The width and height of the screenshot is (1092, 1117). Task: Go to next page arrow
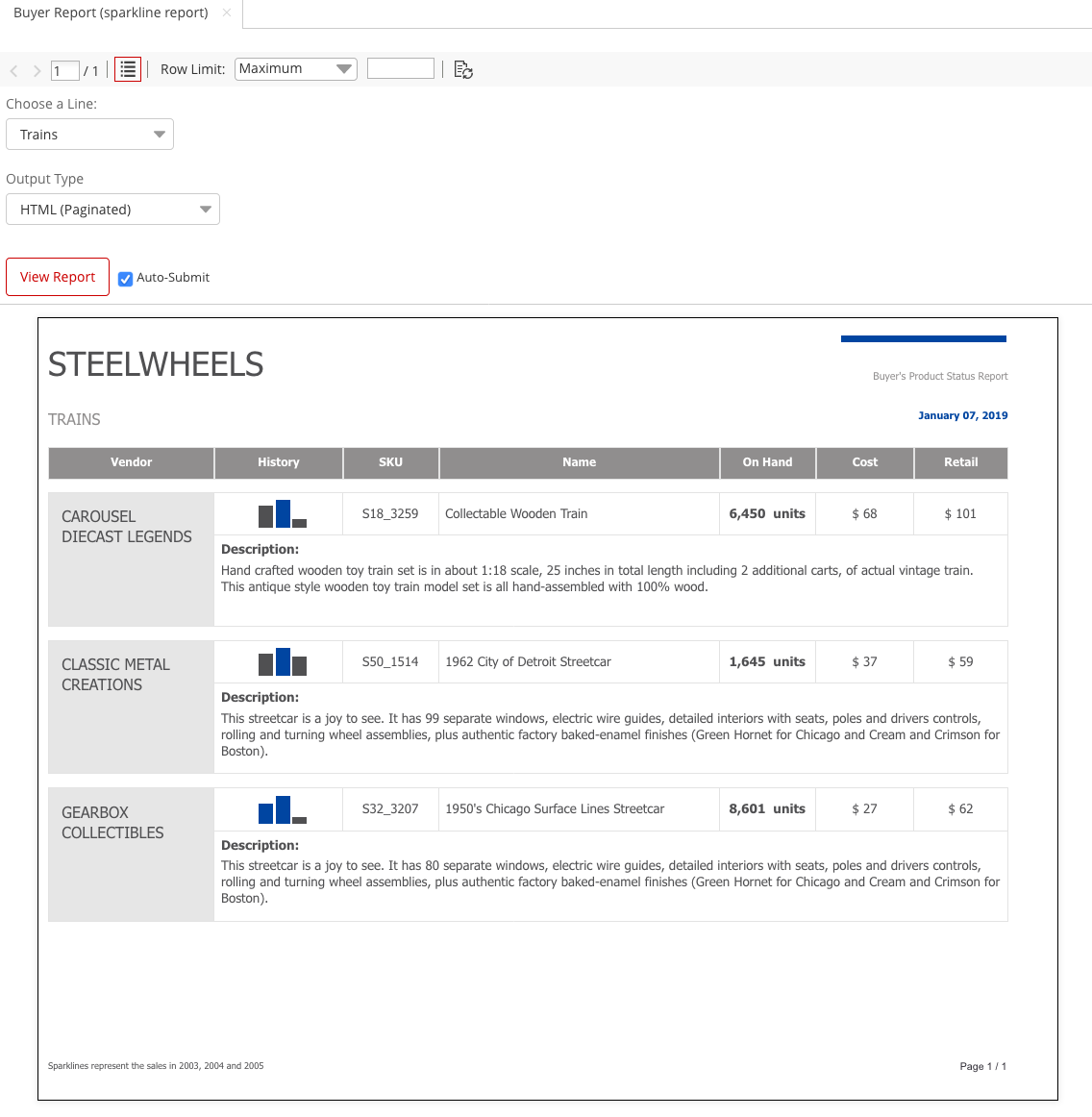point(37,70)
